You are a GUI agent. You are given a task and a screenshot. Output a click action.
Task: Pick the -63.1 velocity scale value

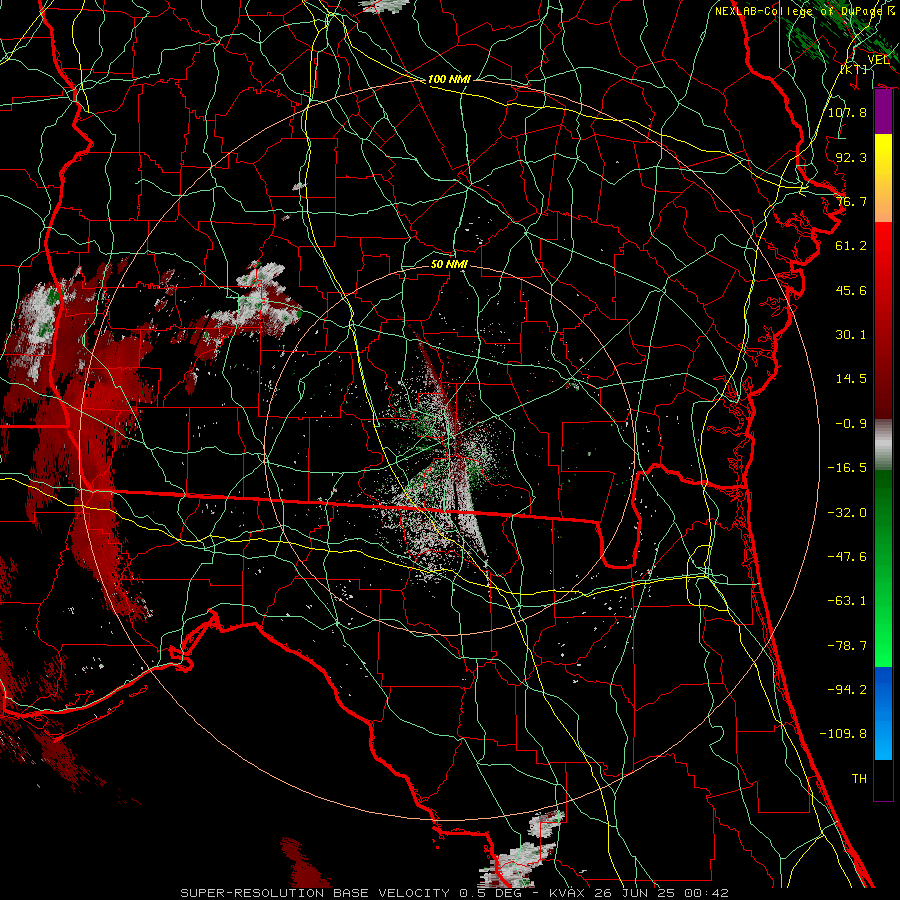point(847,601)
